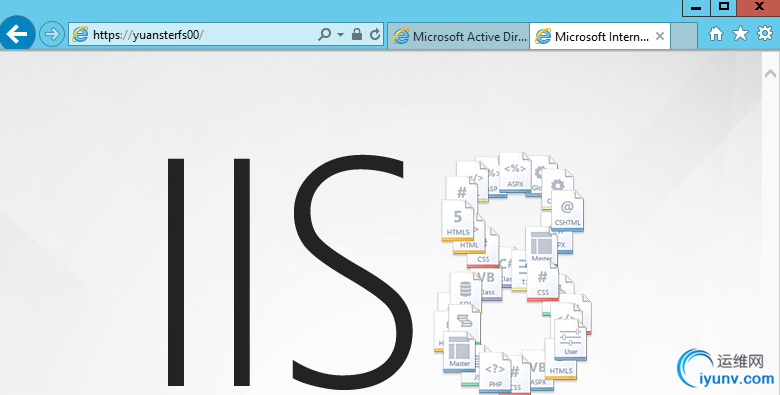Minimize the browser window
Viewport: 780px width, 395px height.
coord(696,7)
